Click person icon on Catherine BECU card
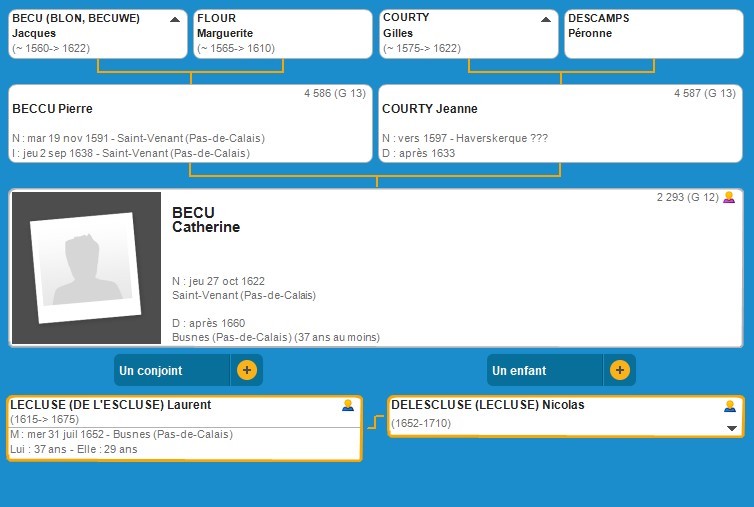Image resolution: width=754 pixels, height=507 pixels. click(729, 197)
